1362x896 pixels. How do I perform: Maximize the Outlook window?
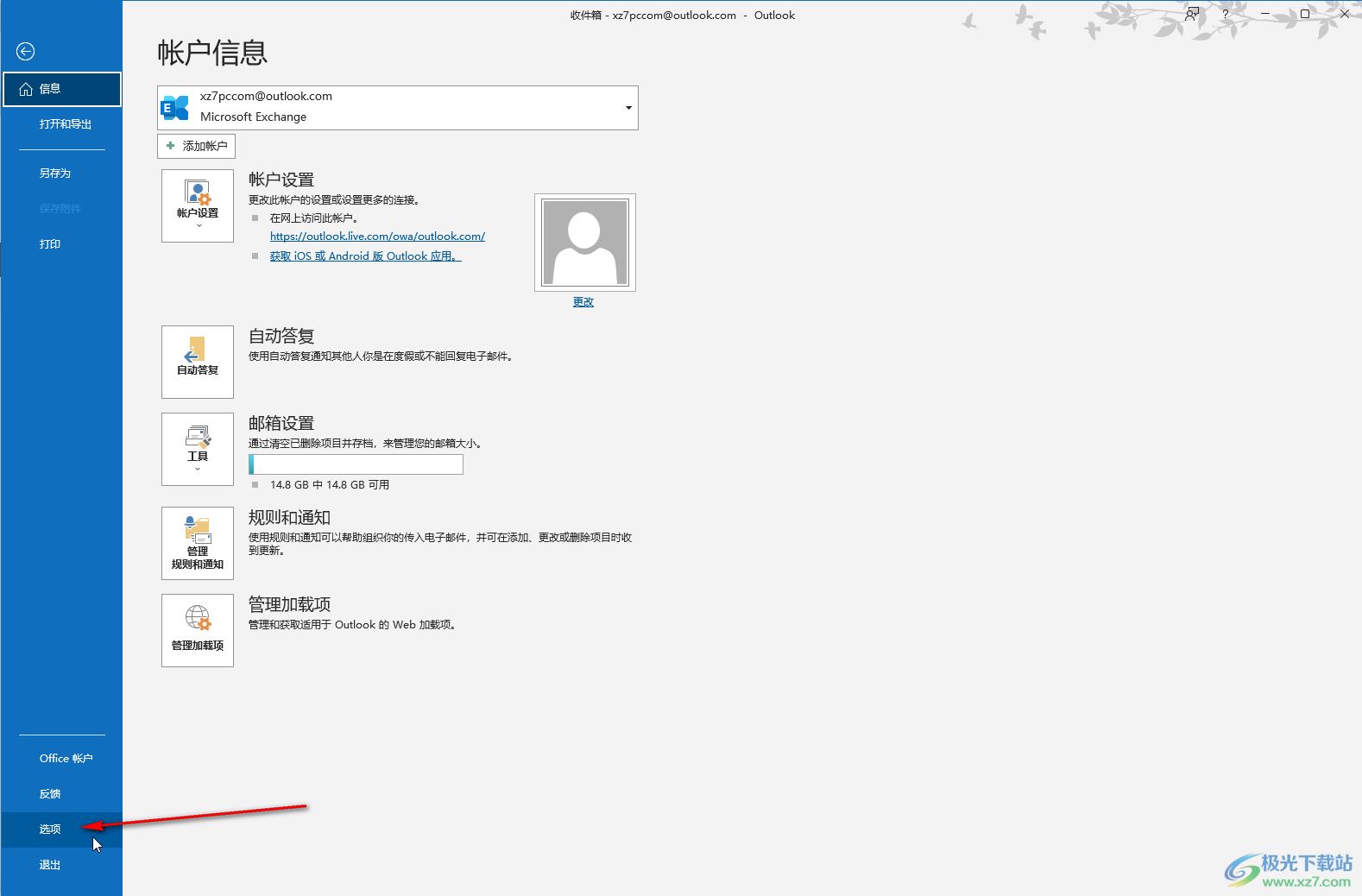click(1305, 14)
